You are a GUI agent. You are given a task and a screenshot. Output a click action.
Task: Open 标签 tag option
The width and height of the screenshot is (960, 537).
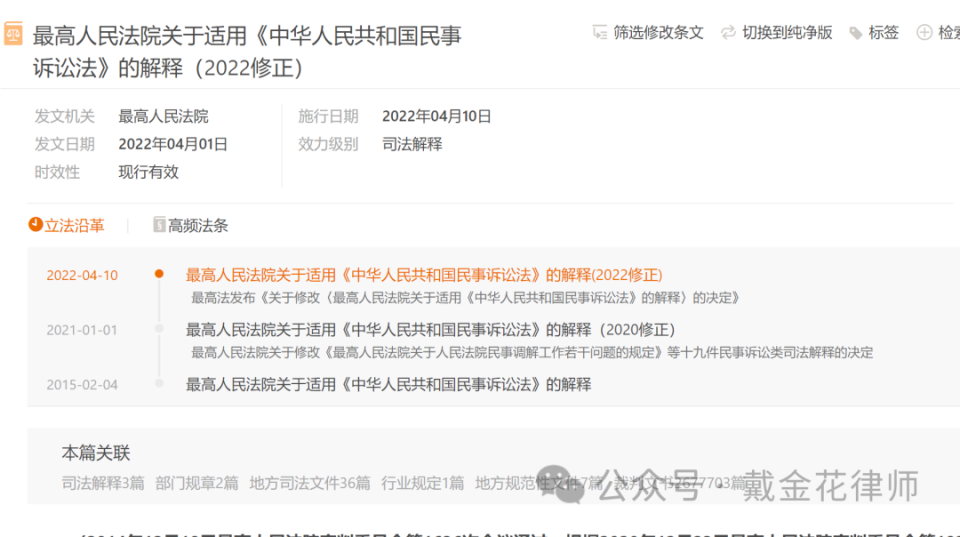pyautogui.click(x=883, y=32)
